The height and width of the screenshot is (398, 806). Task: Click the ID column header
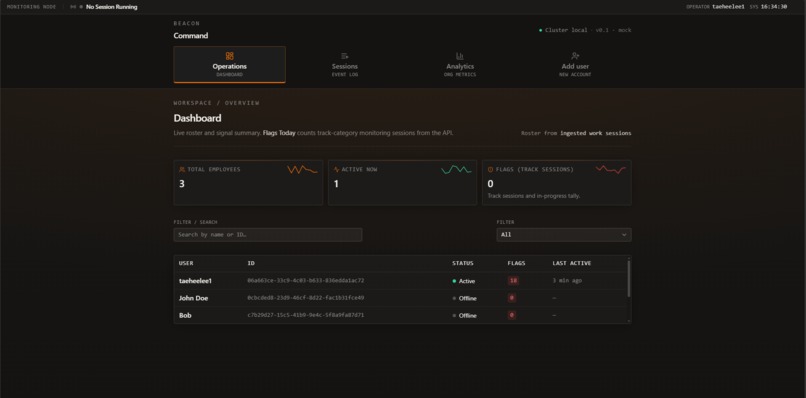pos(251,263)
